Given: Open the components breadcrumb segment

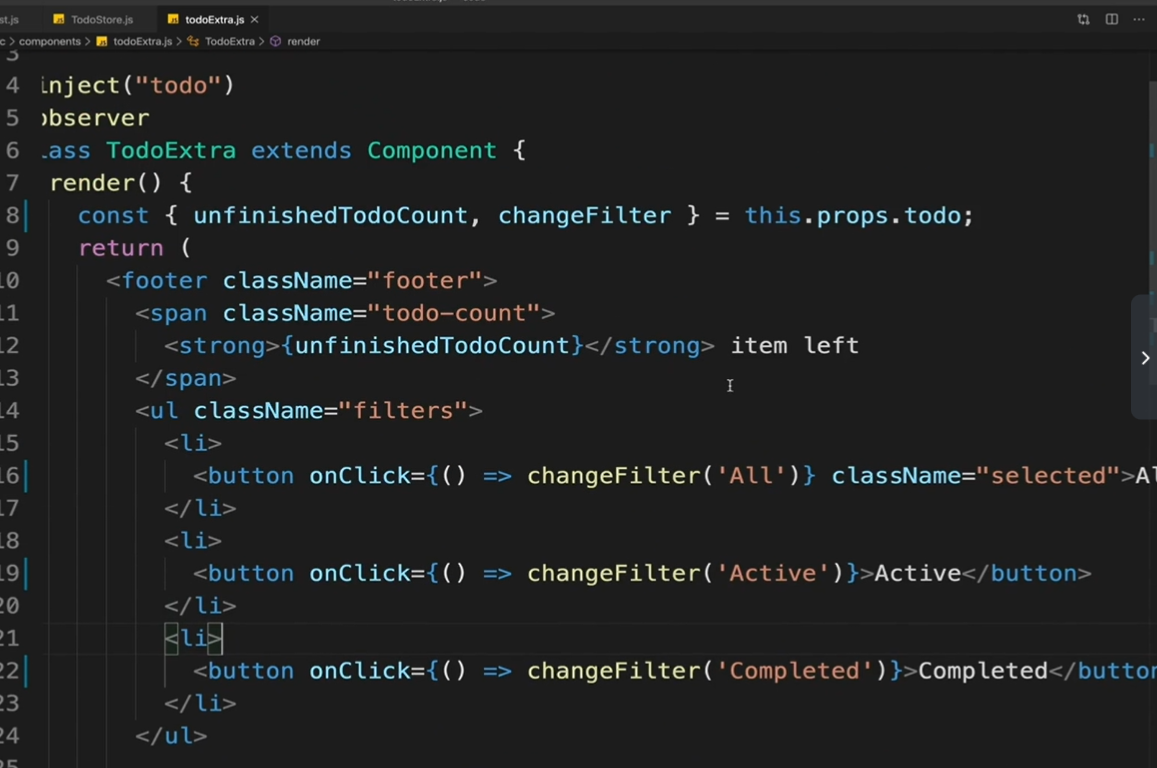Looking at the screenshot, I should (x=49, y=41).
